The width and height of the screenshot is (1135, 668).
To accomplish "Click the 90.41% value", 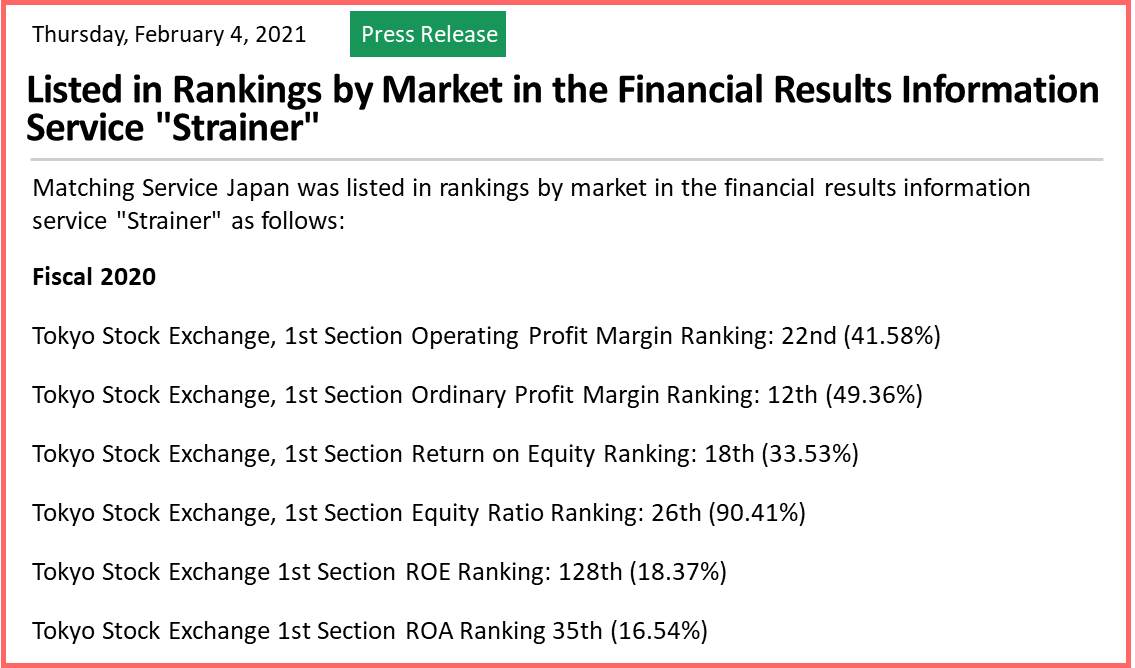I will pyautogui.click(x=757, y=513).
